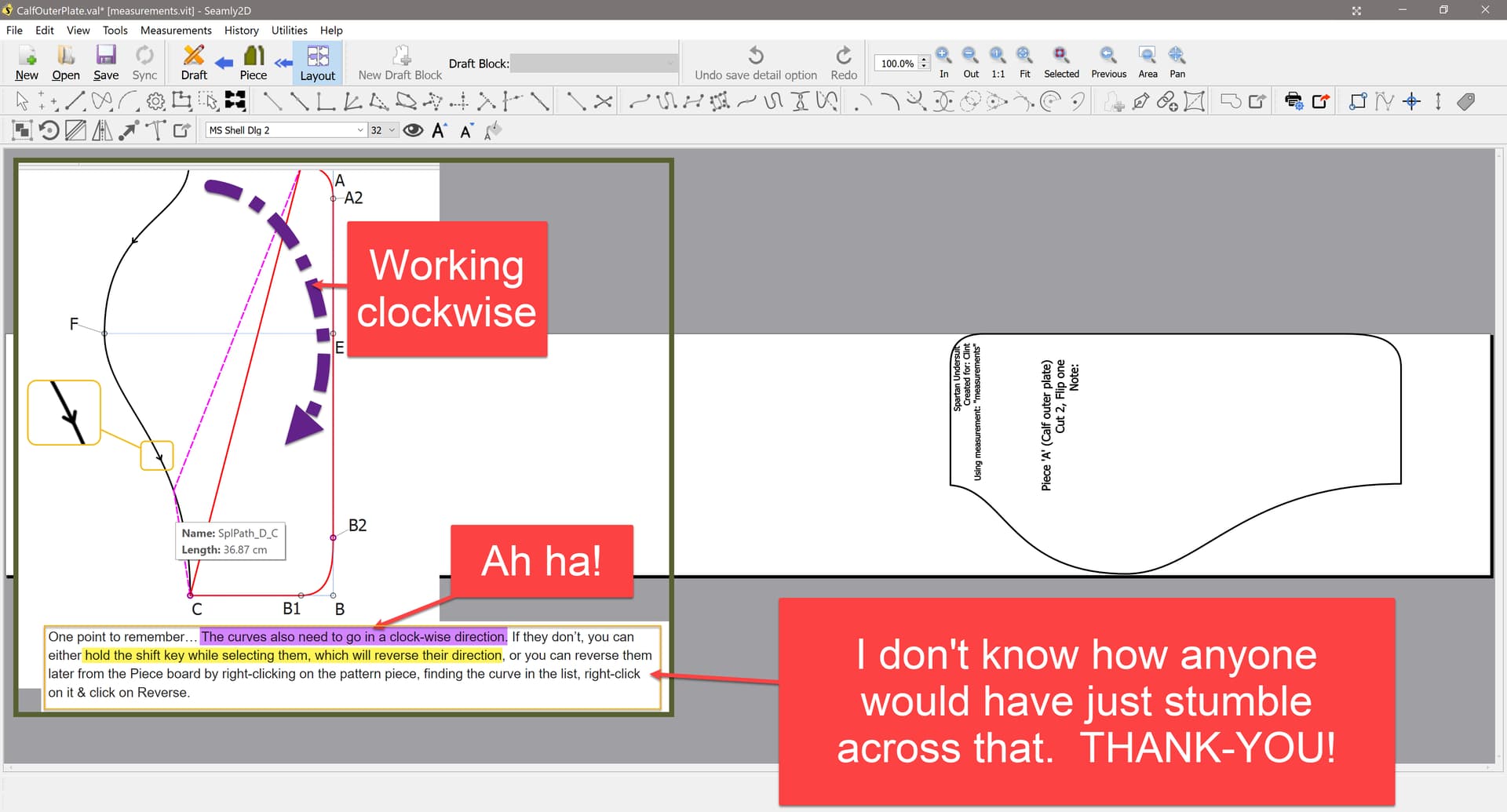Open the Measurements menu
The height and width of the screenshot is (812, 1507).
(176, 30)
